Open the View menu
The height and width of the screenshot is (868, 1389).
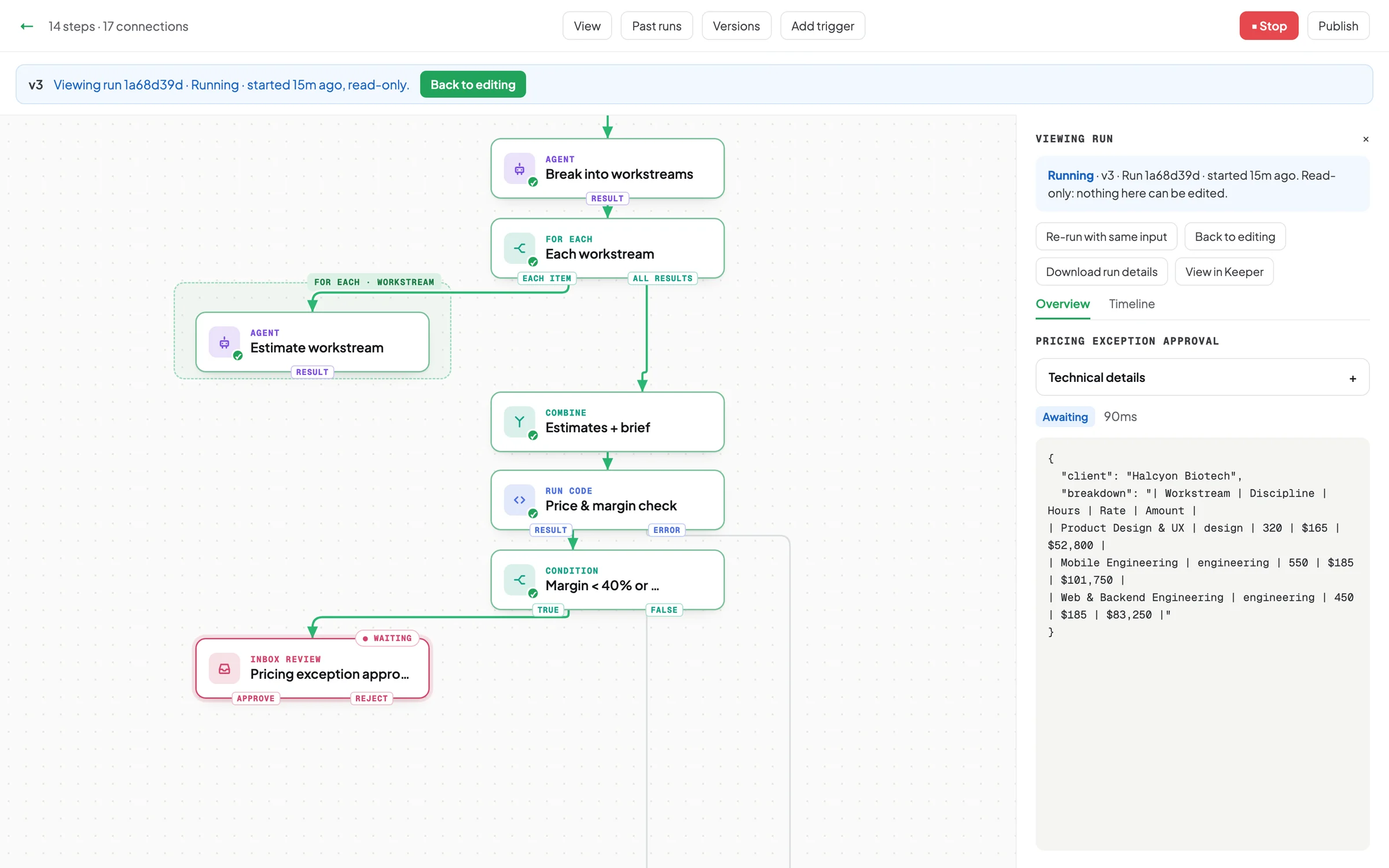click(587, 26)
